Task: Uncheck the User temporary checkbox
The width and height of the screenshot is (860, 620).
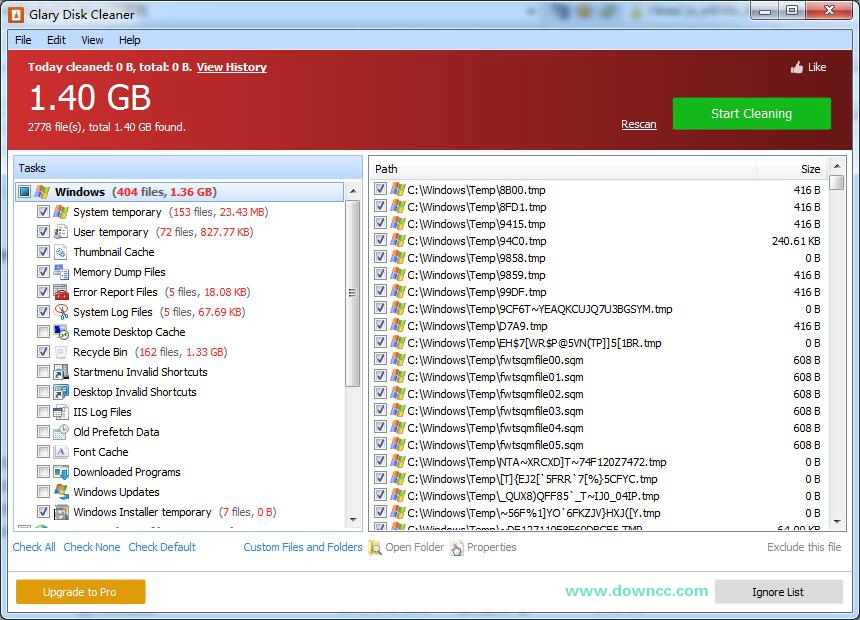Action: pos(43,231)
